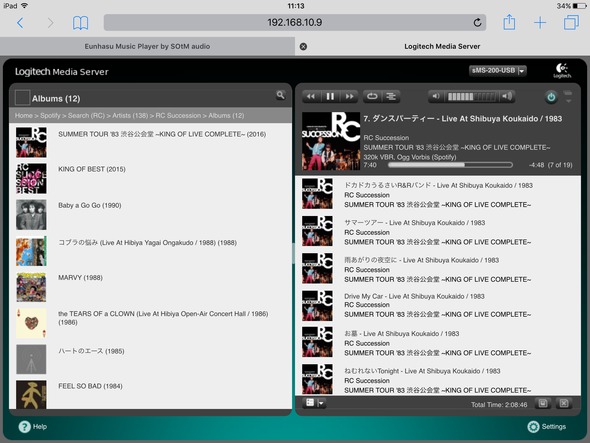Click MARVY album cover thumbnail
This screenshot has height=443, width=590.
(x=31, y=288)
